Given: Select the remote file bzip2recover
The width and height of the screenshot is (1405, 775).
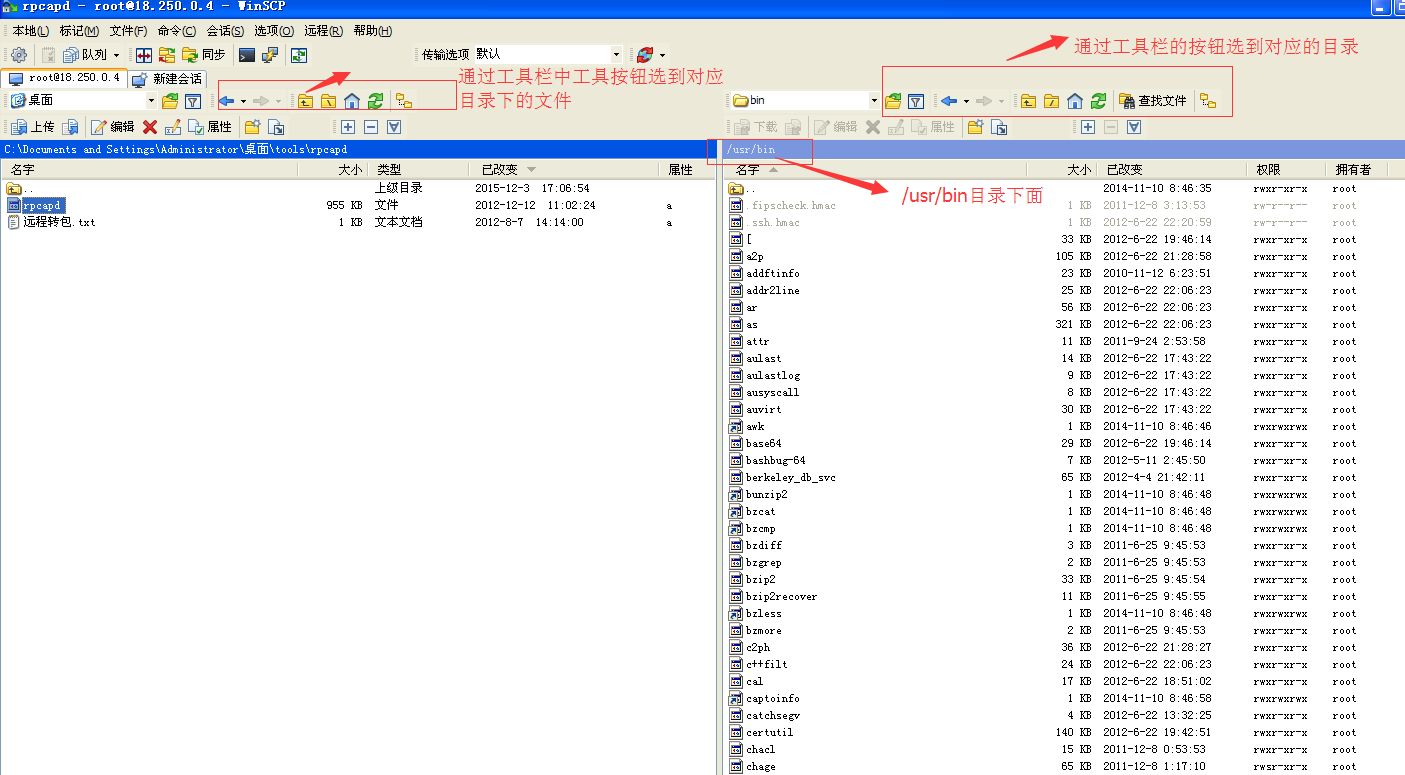Looking at the screenshot, I should [x=781, y=596].
